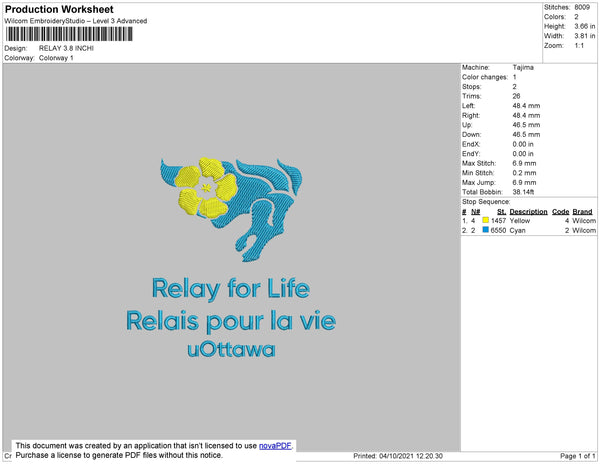The width and height of the screenshot is (600, 464).
Task: Click the 'Max Jump:' label
Action: (x=479, y=182)
